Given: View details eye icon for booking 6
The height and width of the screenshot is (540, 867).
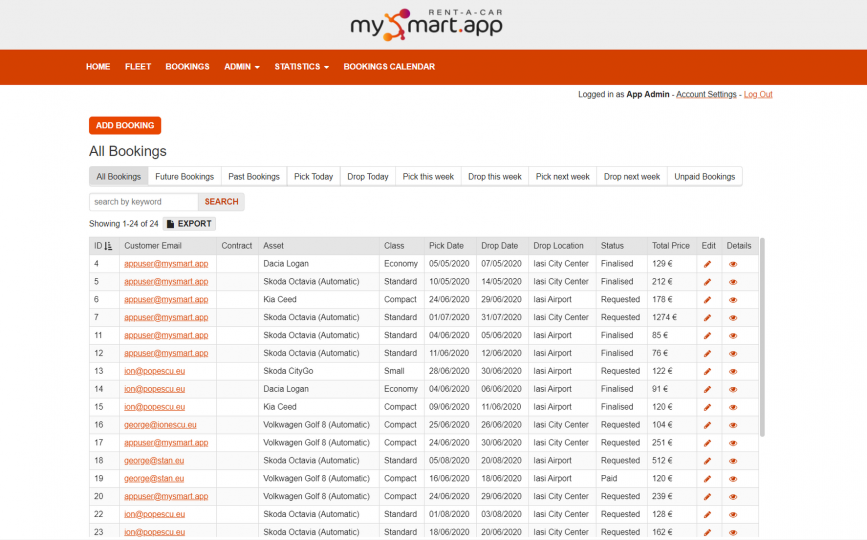Looking at the screenshot, I should 733,300.
